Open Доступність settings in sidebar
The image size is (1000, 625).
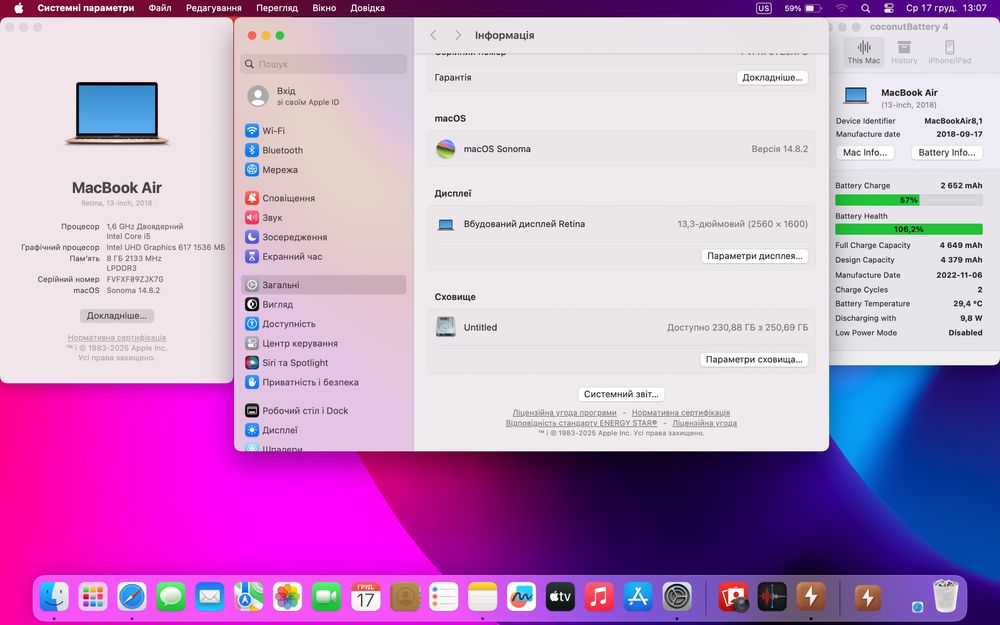[x=324, y=324]
